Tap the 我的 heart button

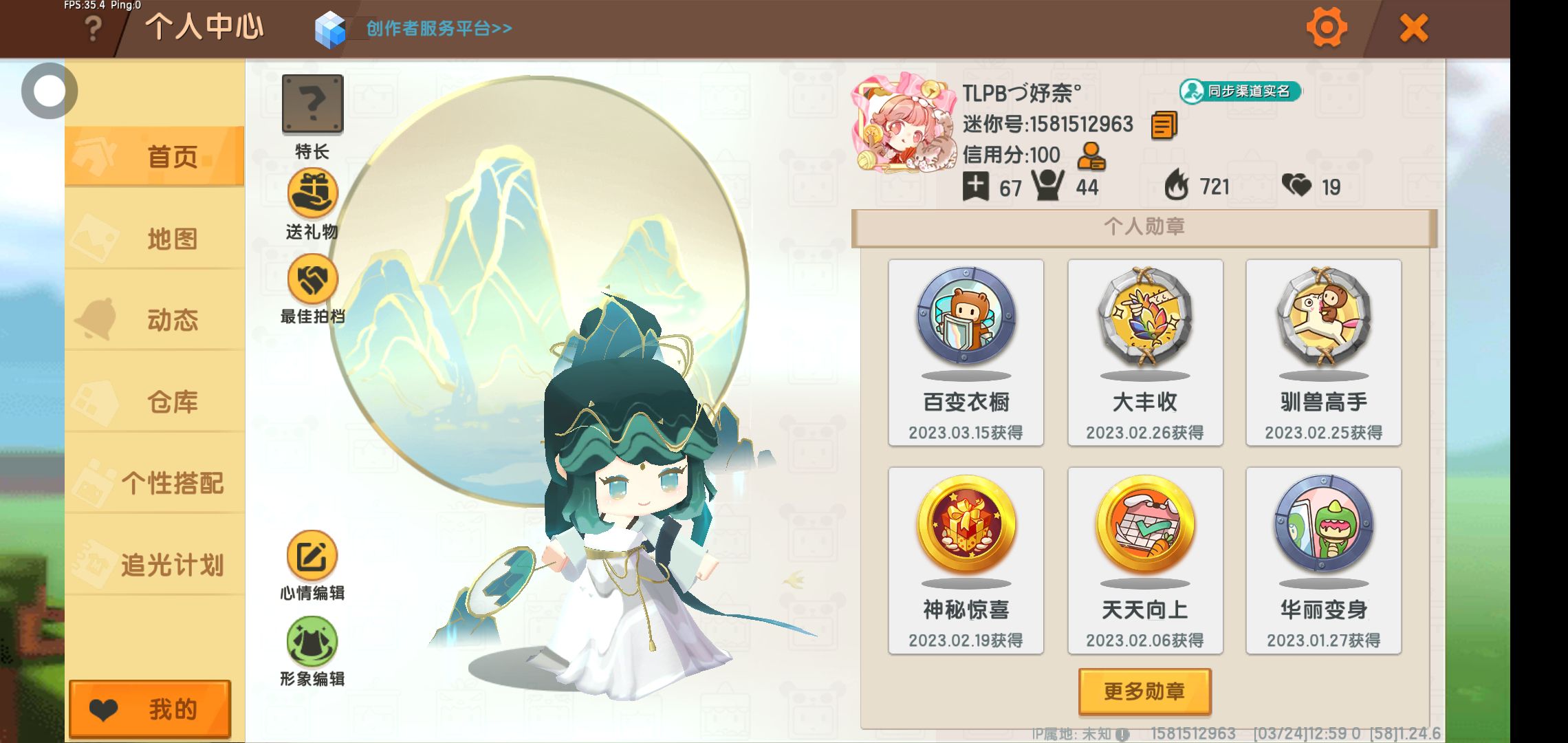coord(150,709)
